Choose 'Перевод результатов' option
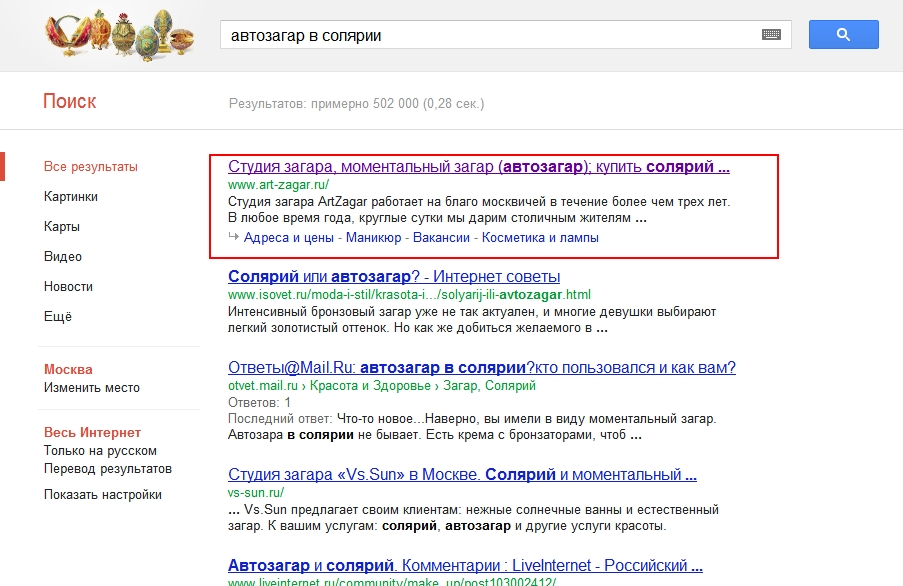This screenshot has height=586, width=903. point(108,469)
